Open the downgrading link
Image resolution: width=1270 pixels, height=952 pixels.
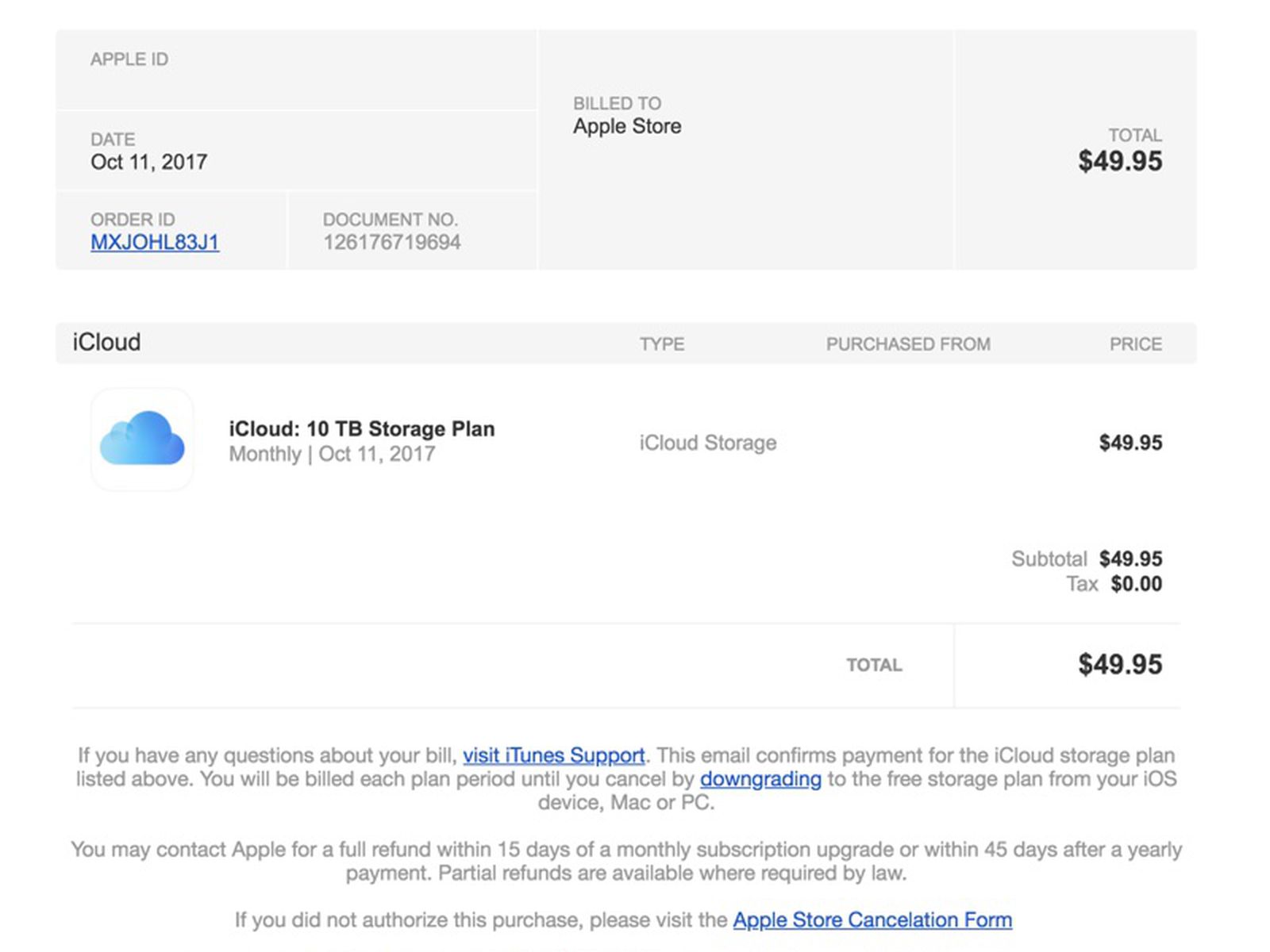point(760,779)
